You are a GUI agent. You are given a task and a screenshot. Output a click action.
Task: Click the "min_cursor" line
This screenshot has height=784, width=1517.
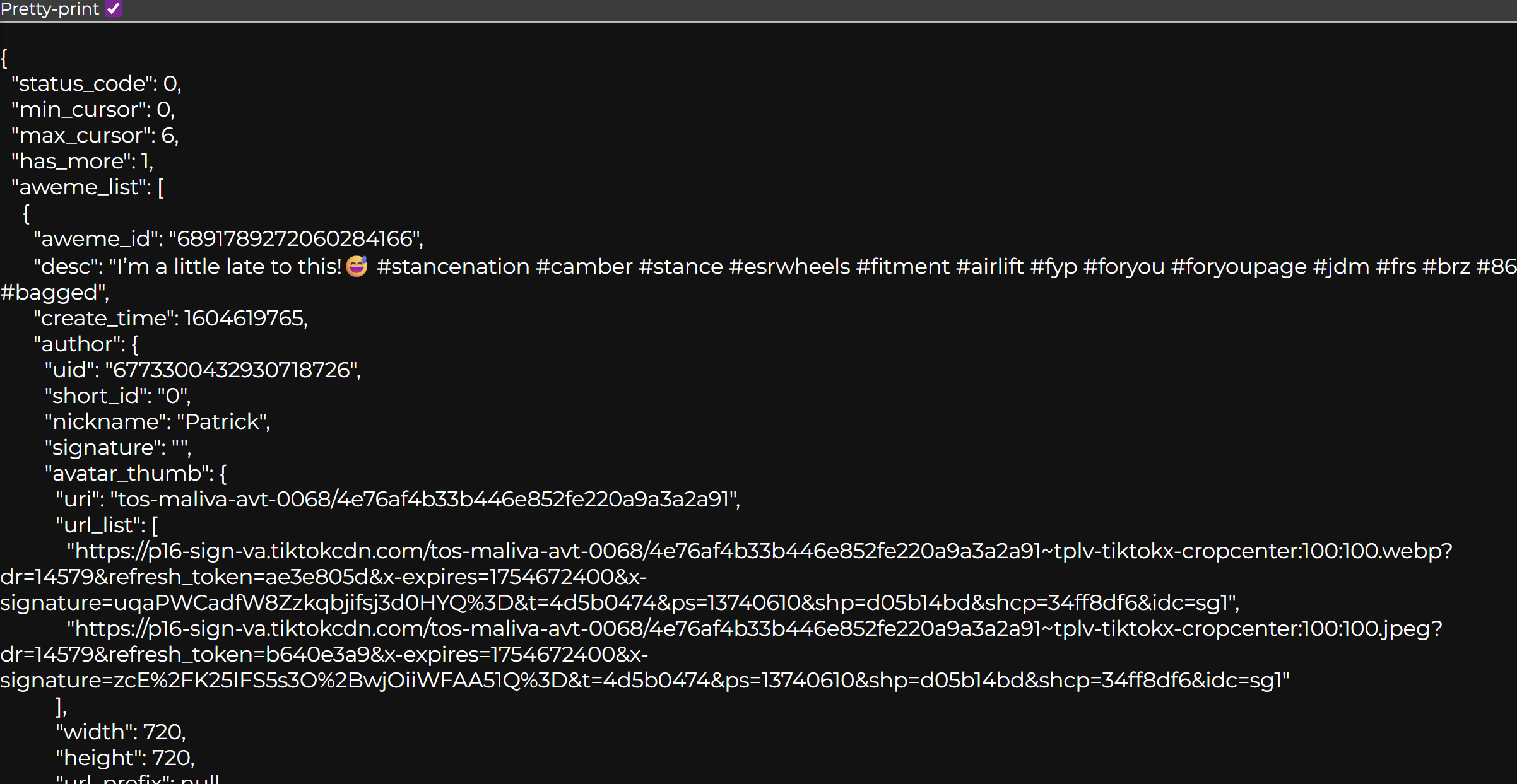(92, 110)
